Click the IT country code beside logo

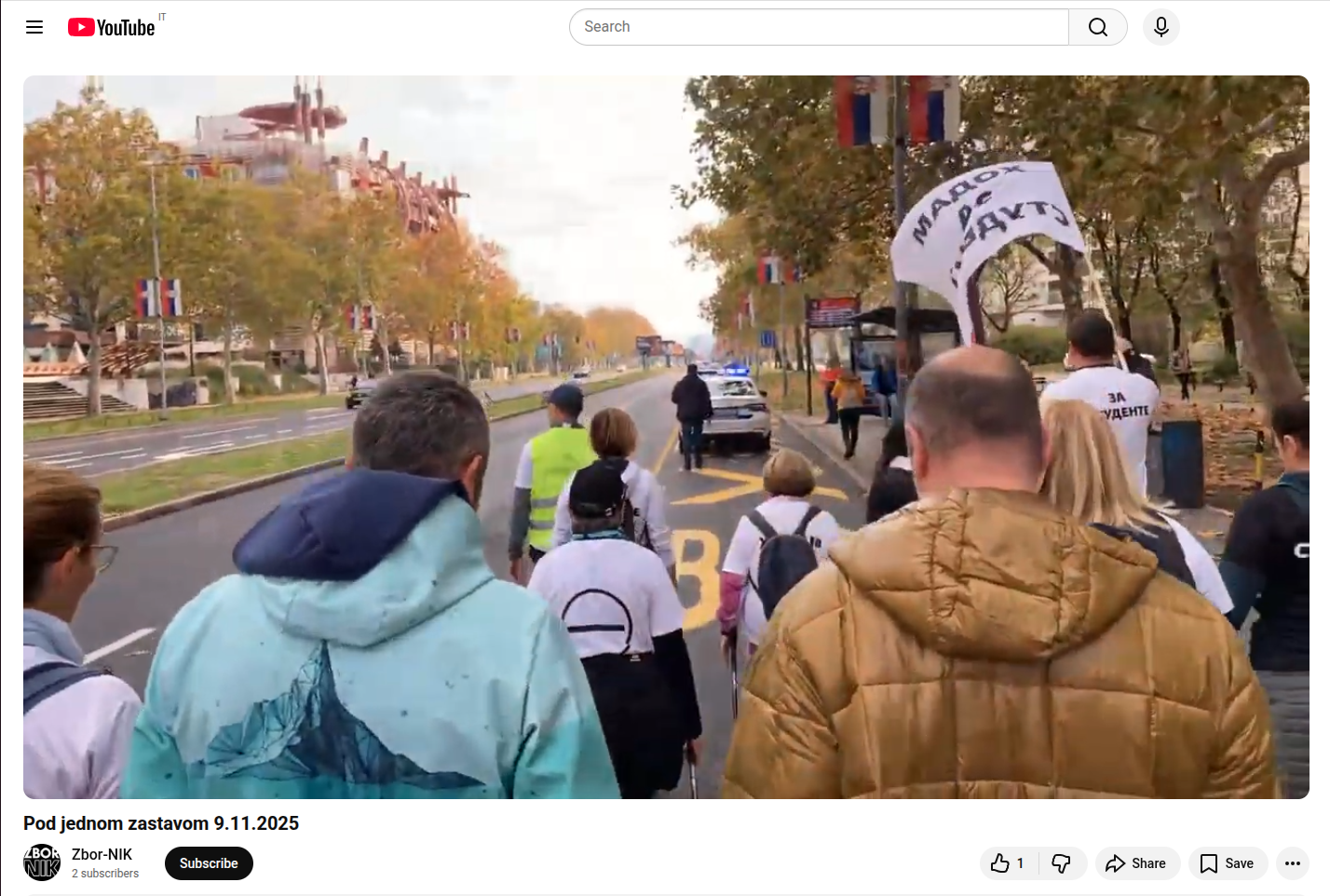(x=162, y=17)
